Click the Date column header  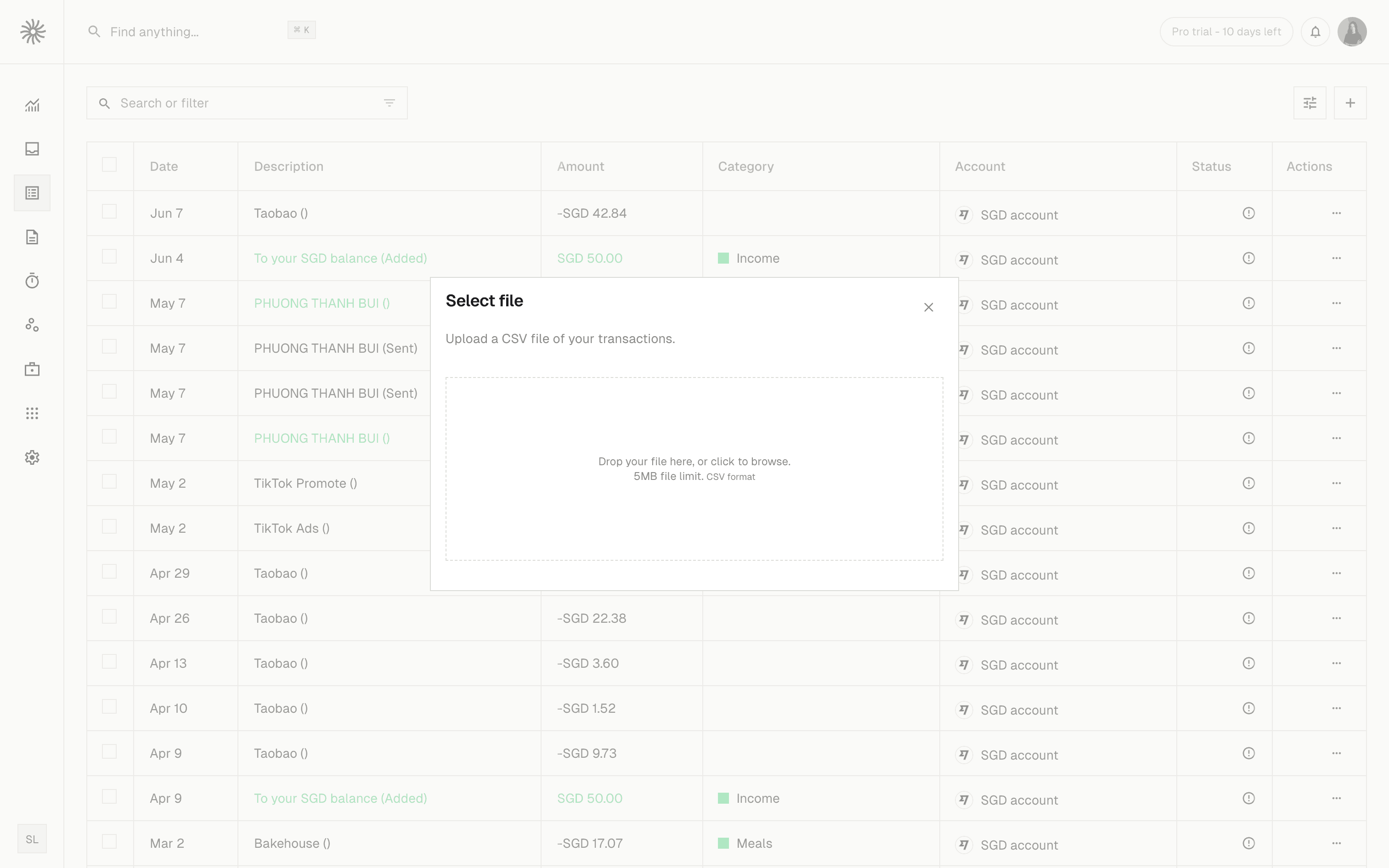point(164,166)
